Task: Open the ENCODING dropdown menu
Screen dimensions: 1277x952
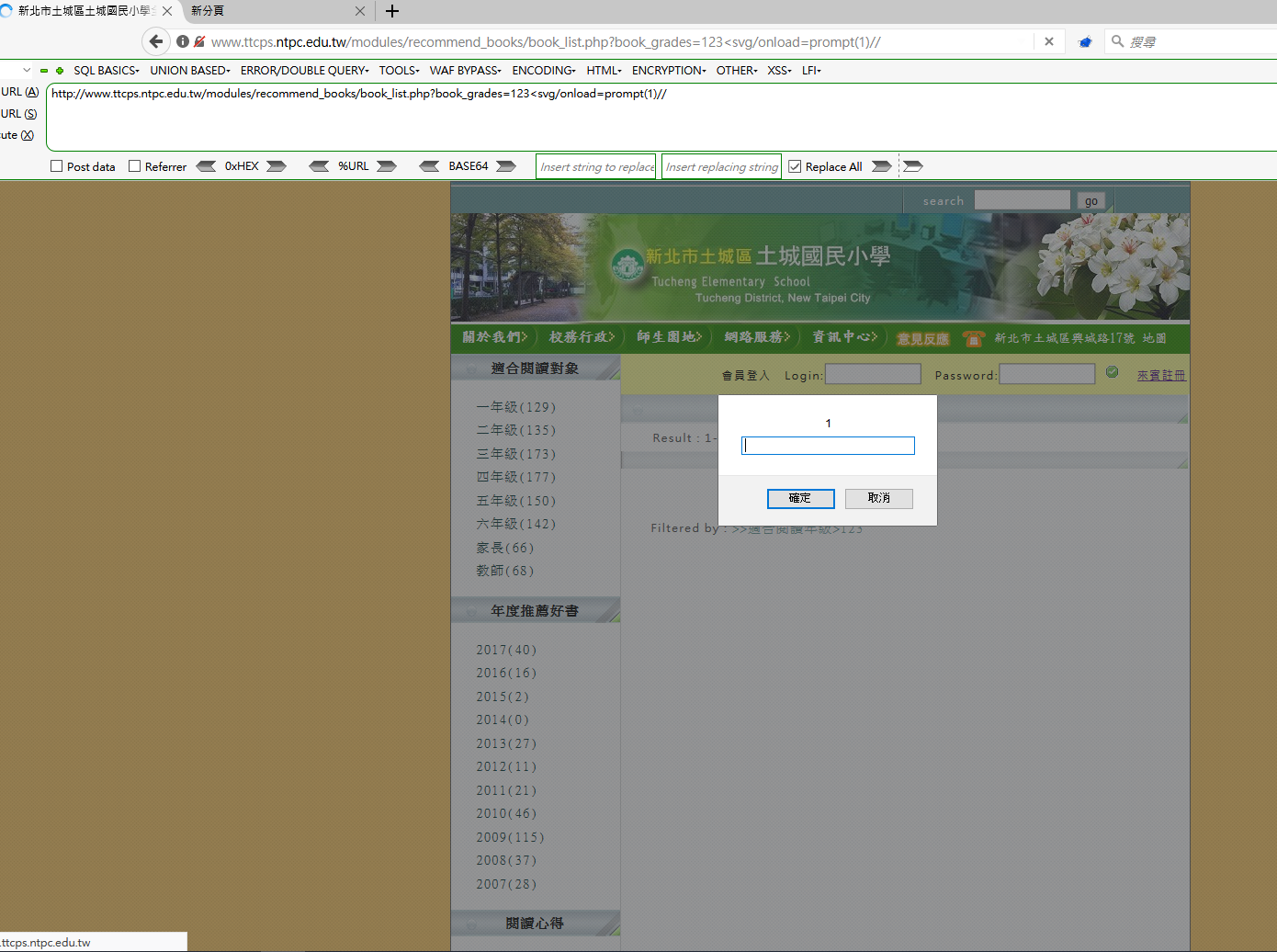Action: pyautogui.click(x=544, y=71)
